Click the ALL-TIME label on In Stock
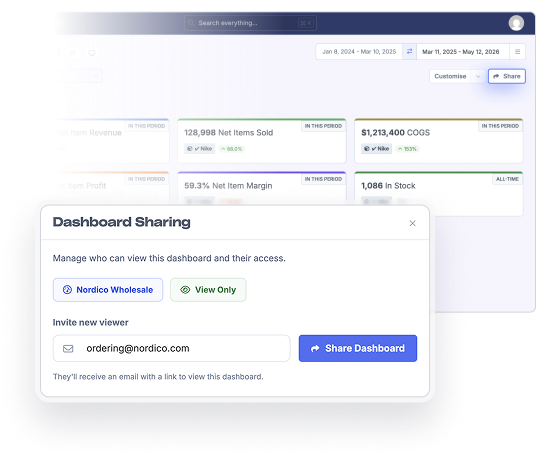545x451 pixels. point(507,179)
